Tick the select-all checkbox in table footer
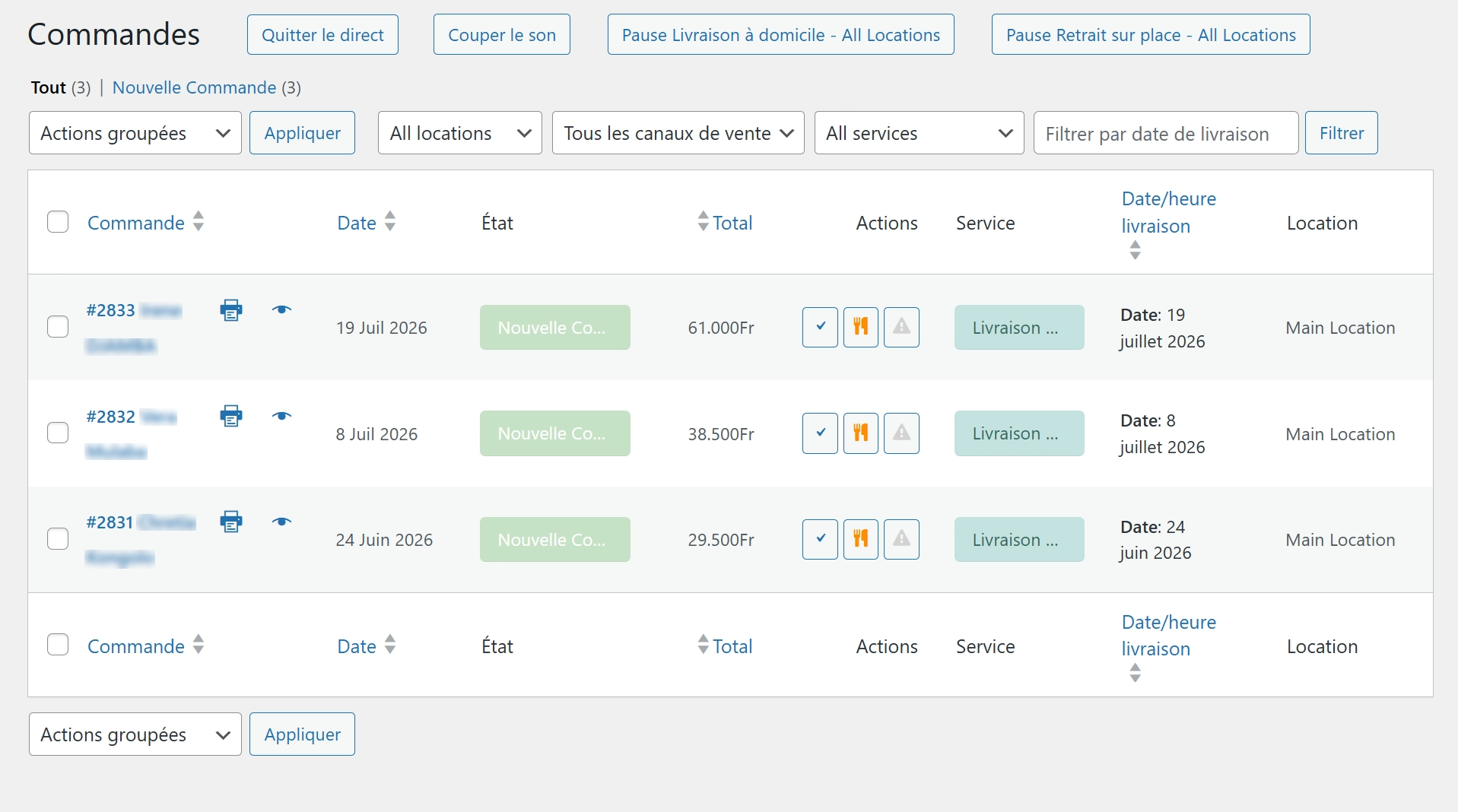 [58, 645]
